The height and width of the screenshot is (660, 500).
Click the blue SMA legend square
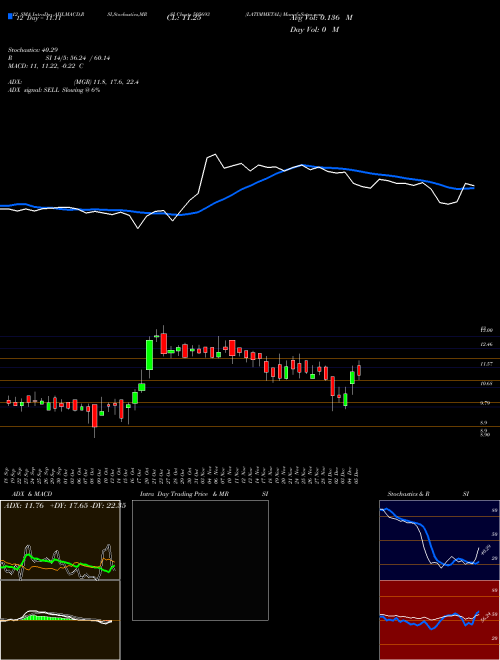click(x=11, y=16)
